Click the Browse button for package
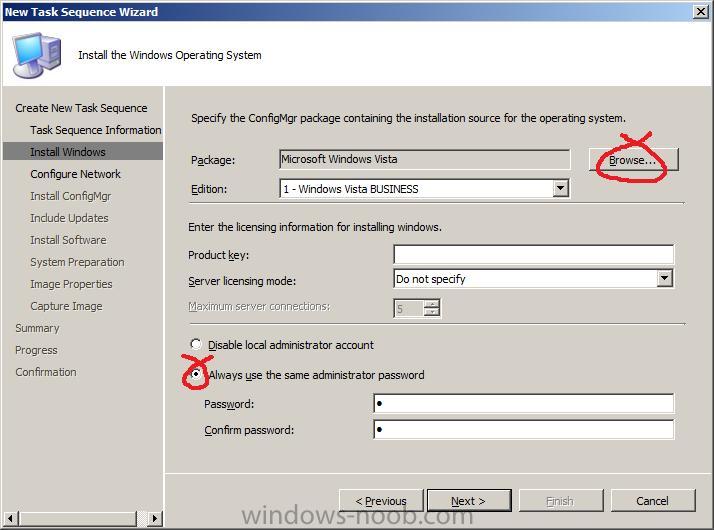Image resolution: width=714 pixels, height=530 pixels. pos(633,160)
